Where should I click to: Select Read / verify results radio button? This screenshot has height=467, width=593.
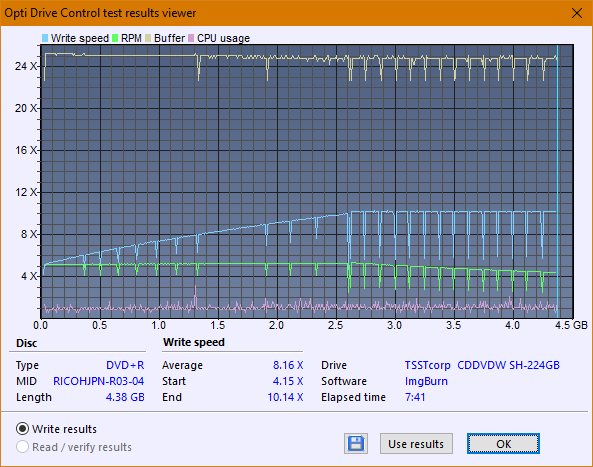pos(22,447)
